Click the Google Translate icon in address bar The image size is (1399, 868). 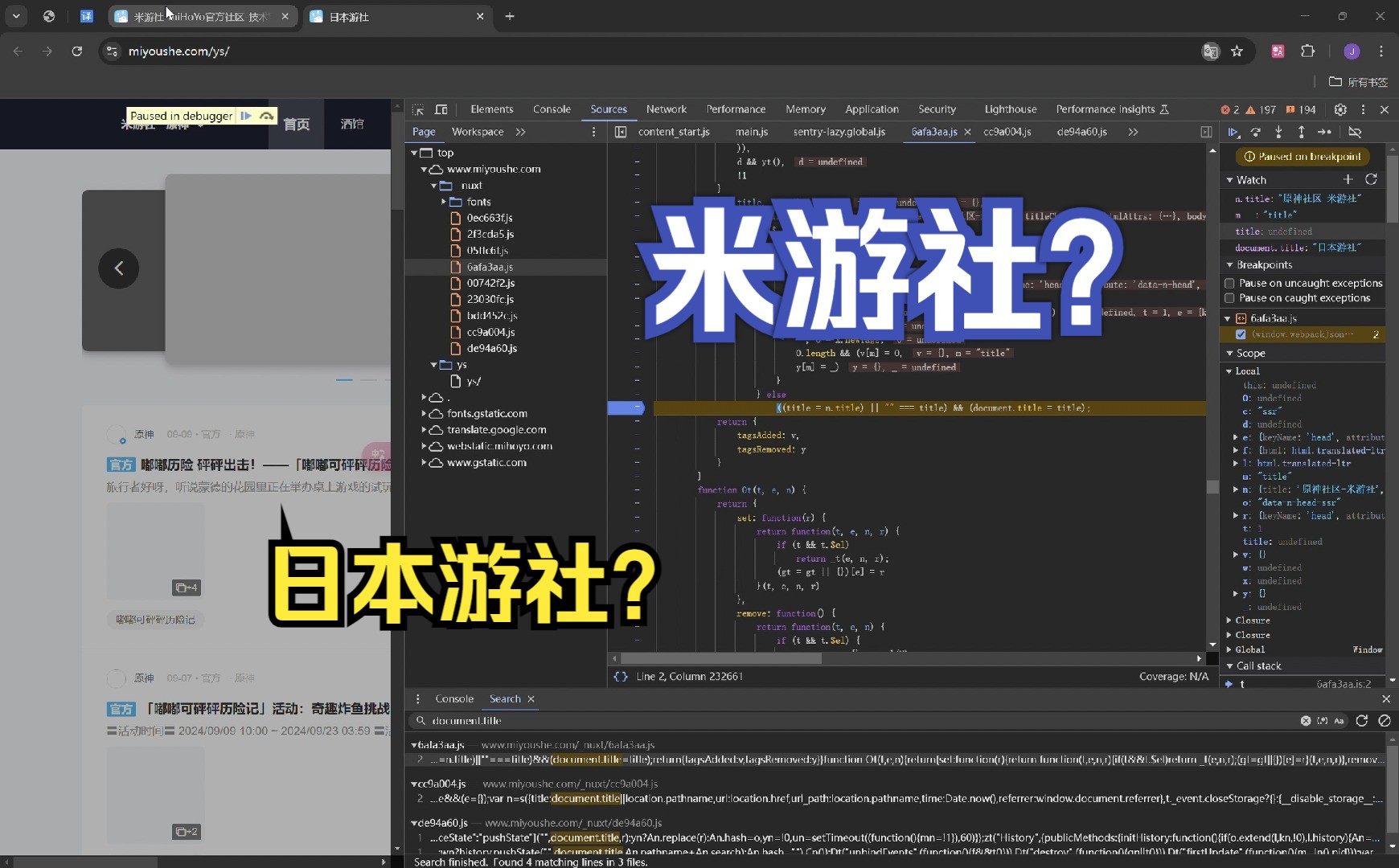pos(1210,51)
